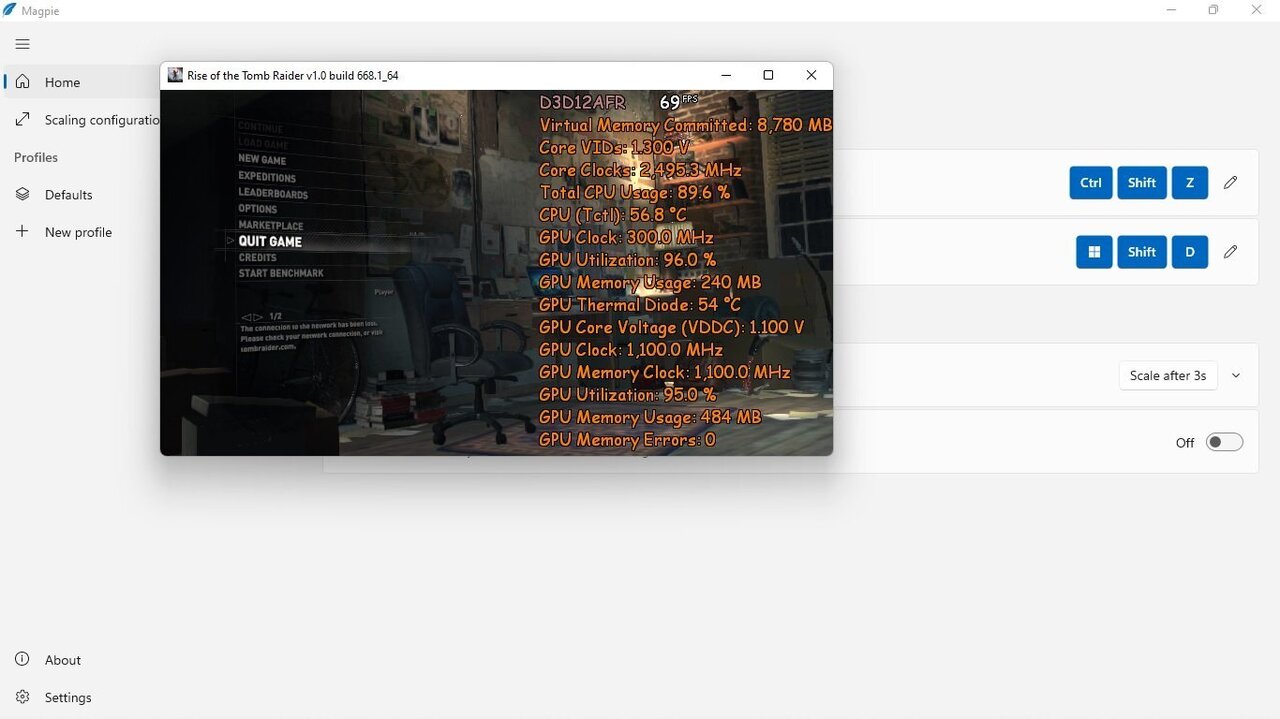Select New Game in the game menu

pyautogui.click(x=262, y=160)
